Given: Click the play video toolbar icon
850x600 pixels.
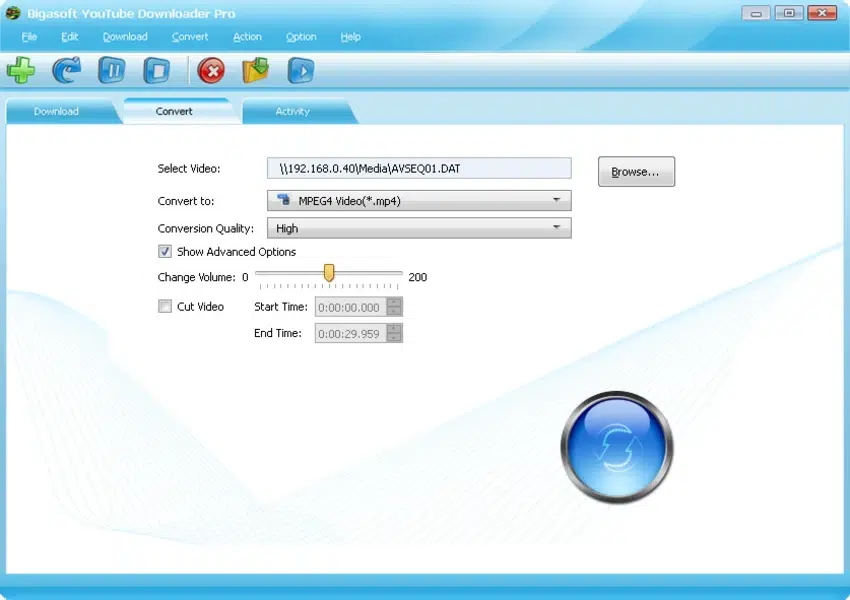Looking at the screenshot, I should (x=301, y=70).
